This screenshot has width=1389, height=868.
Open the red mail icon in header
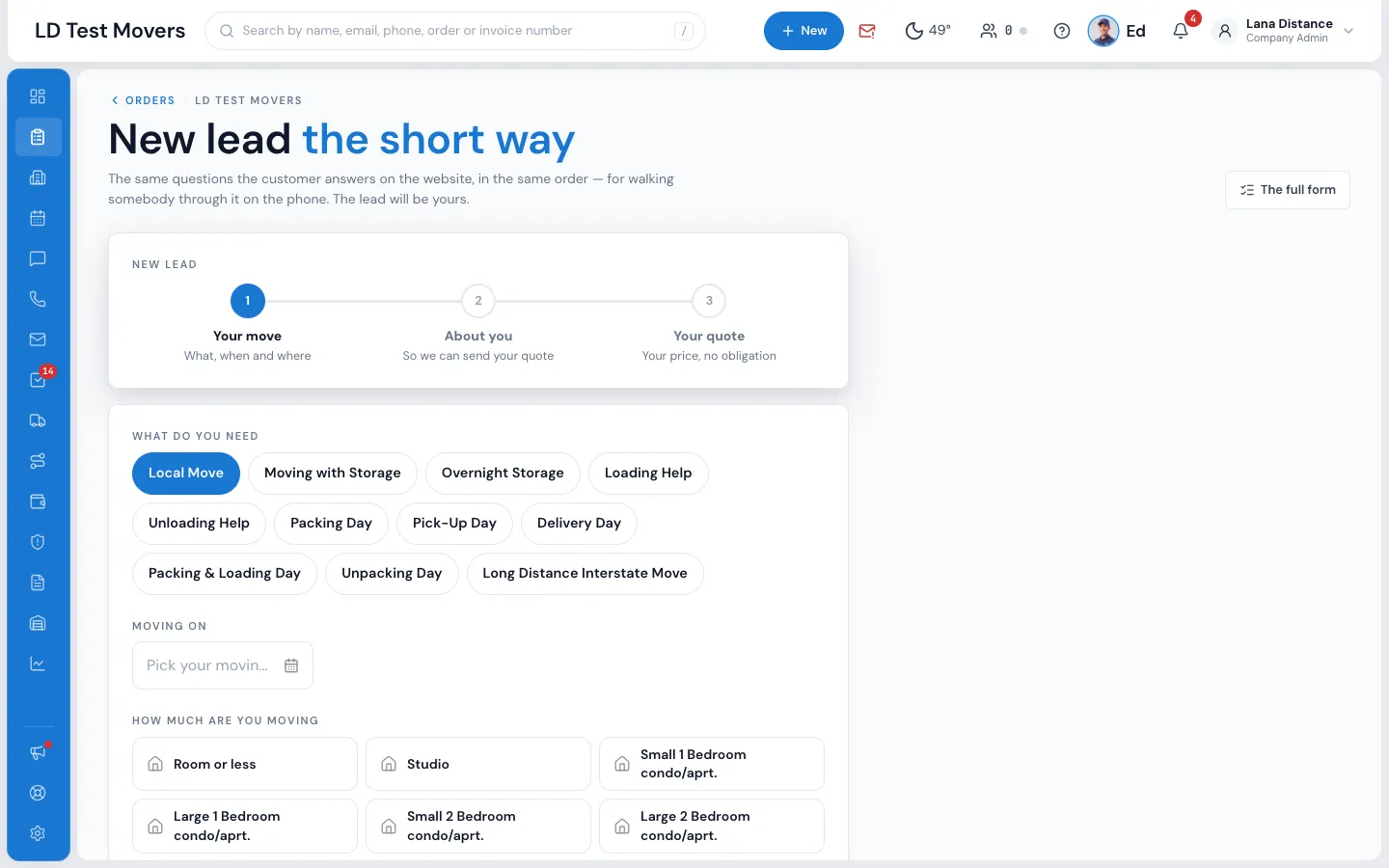[867, 31]
